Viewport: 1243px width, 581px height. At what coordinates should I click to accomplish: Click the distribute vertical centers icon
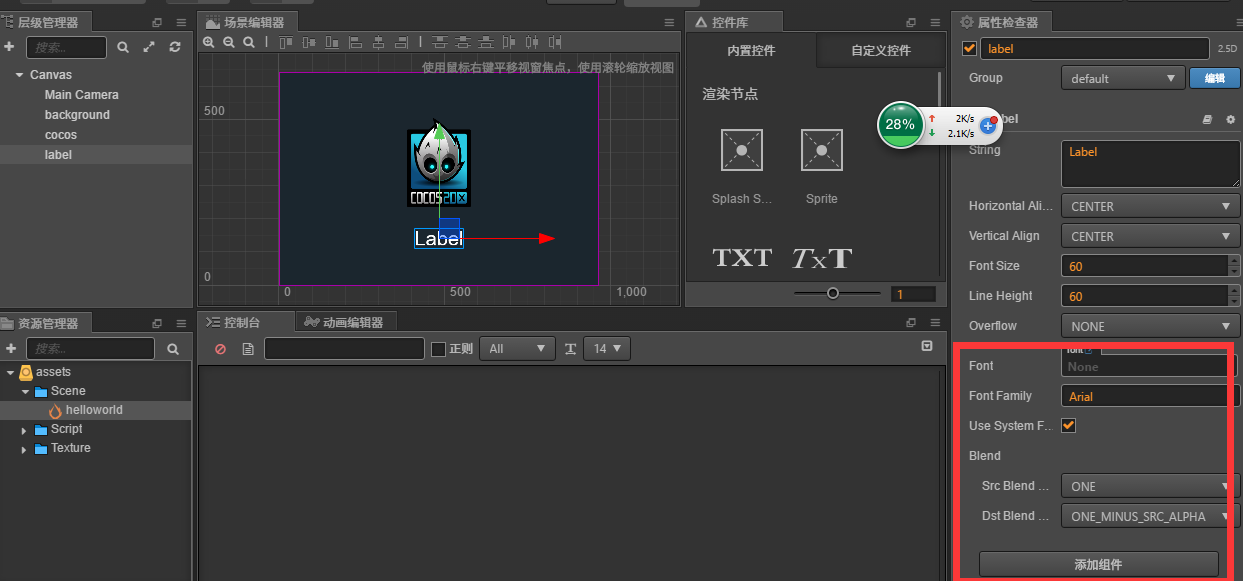(463, 42)
